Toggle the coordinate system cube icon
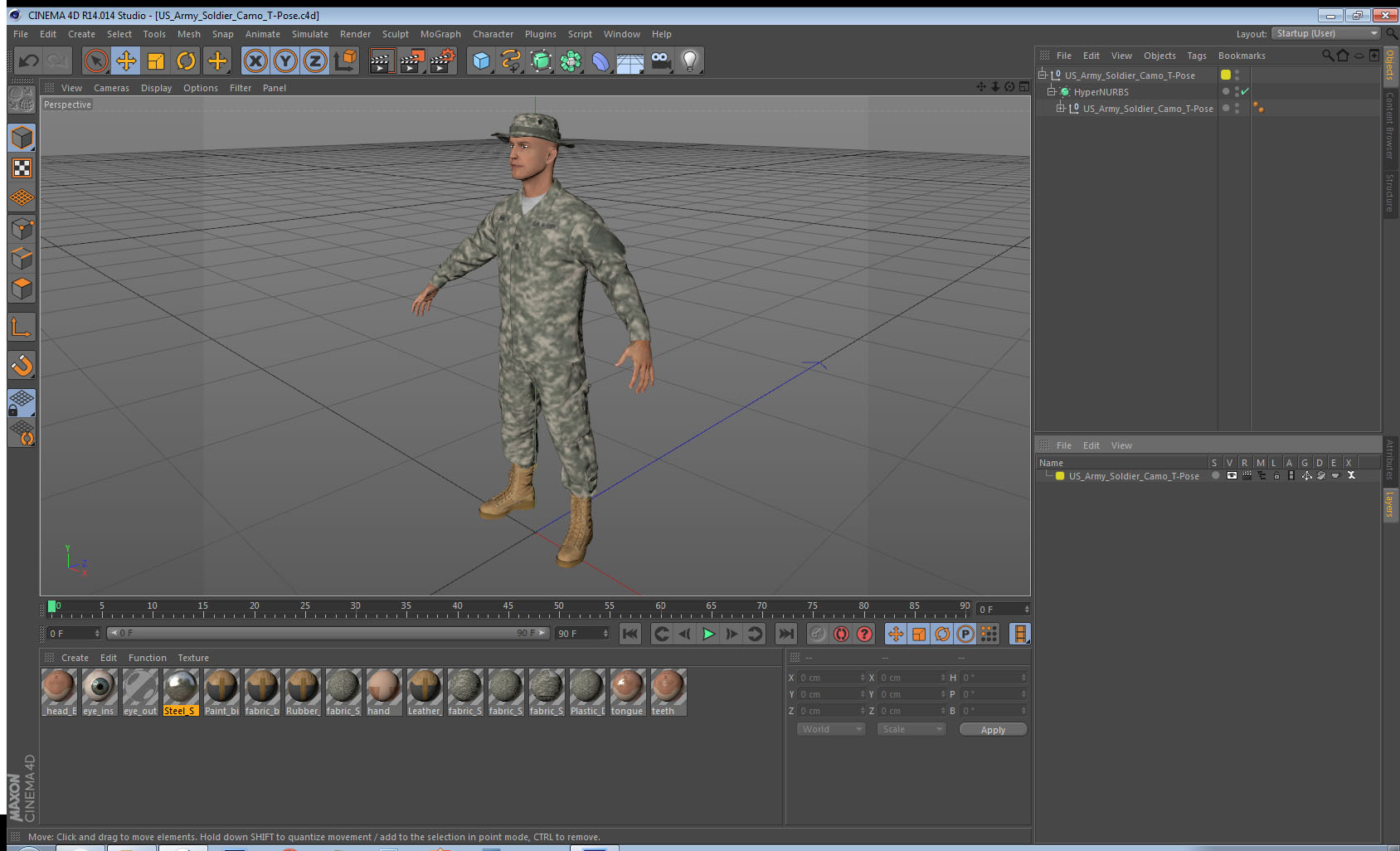This screenshot has height=851, width=1400. point(345,61)
